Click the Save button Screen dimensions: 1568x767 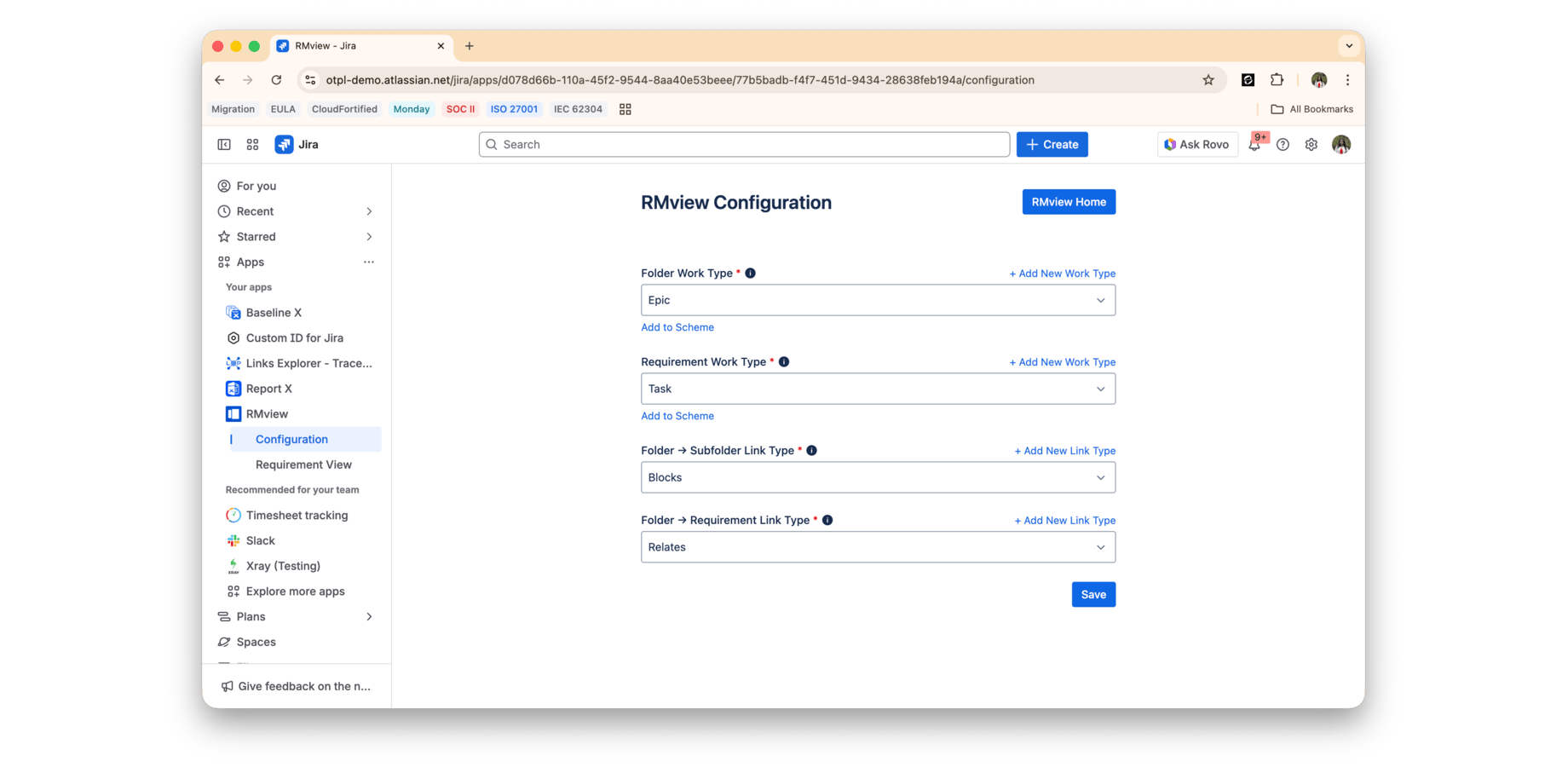(x=1092, y=594)
